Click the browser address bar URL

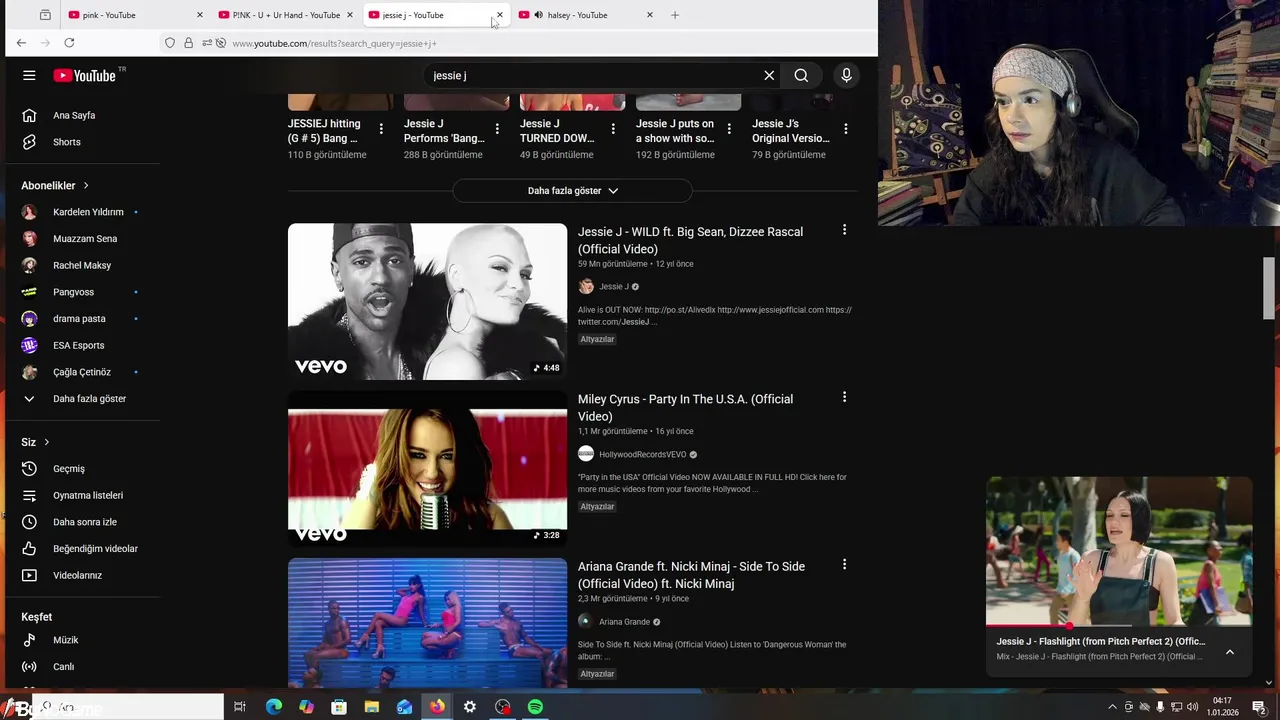tap(334, 43)
